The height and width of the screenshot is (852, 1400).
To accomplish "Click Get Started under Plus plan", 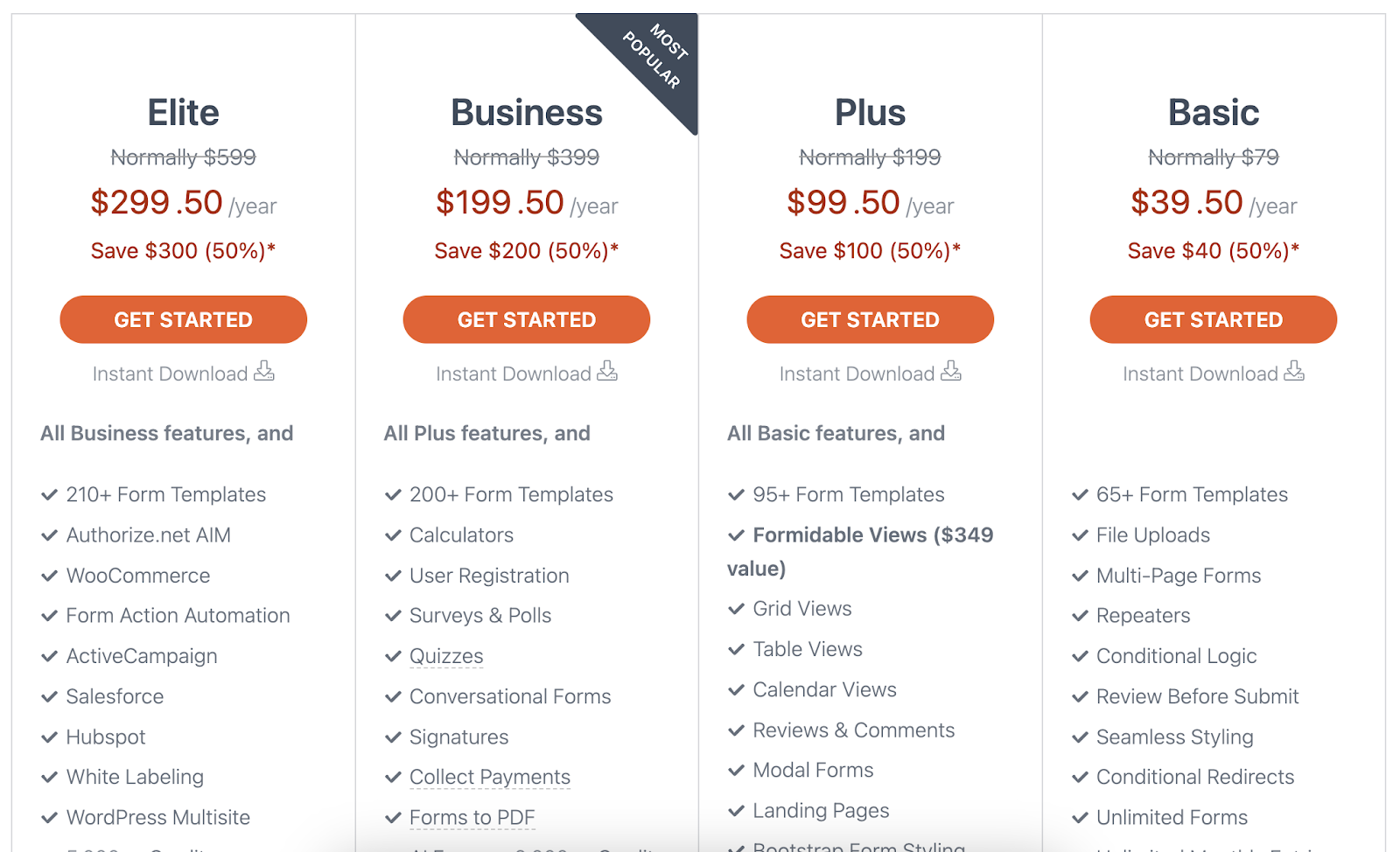I will [870, 319].
